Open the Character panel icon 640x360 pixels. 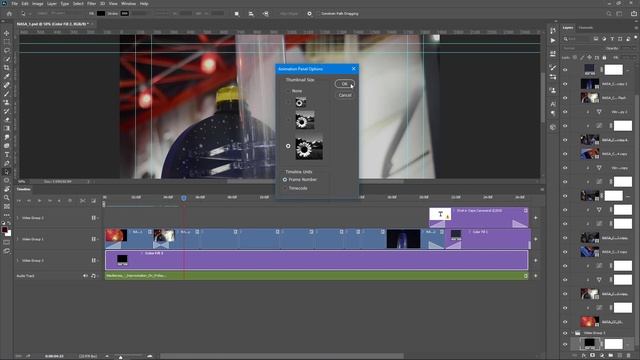(x=553, y=104)
